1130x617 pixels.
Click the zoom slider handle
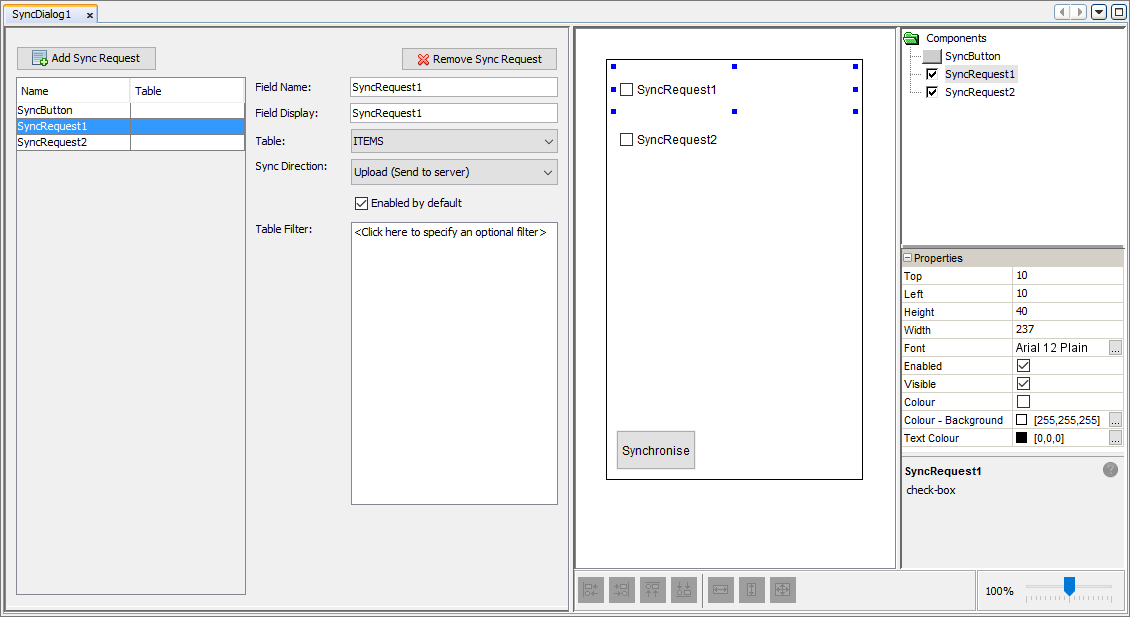coord(1069,586)
